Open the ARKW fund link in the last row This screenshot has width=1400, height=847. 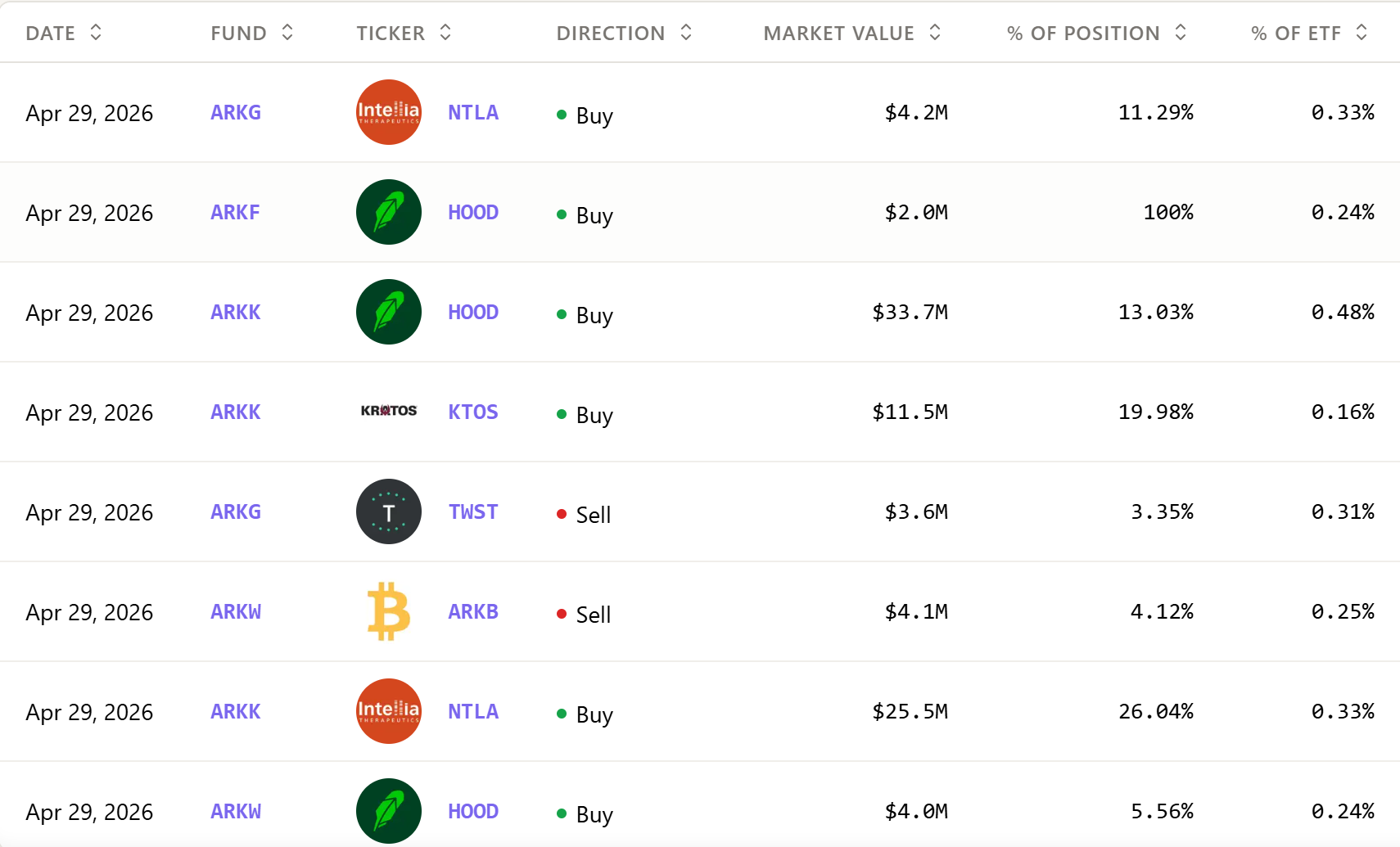point(236,811)
